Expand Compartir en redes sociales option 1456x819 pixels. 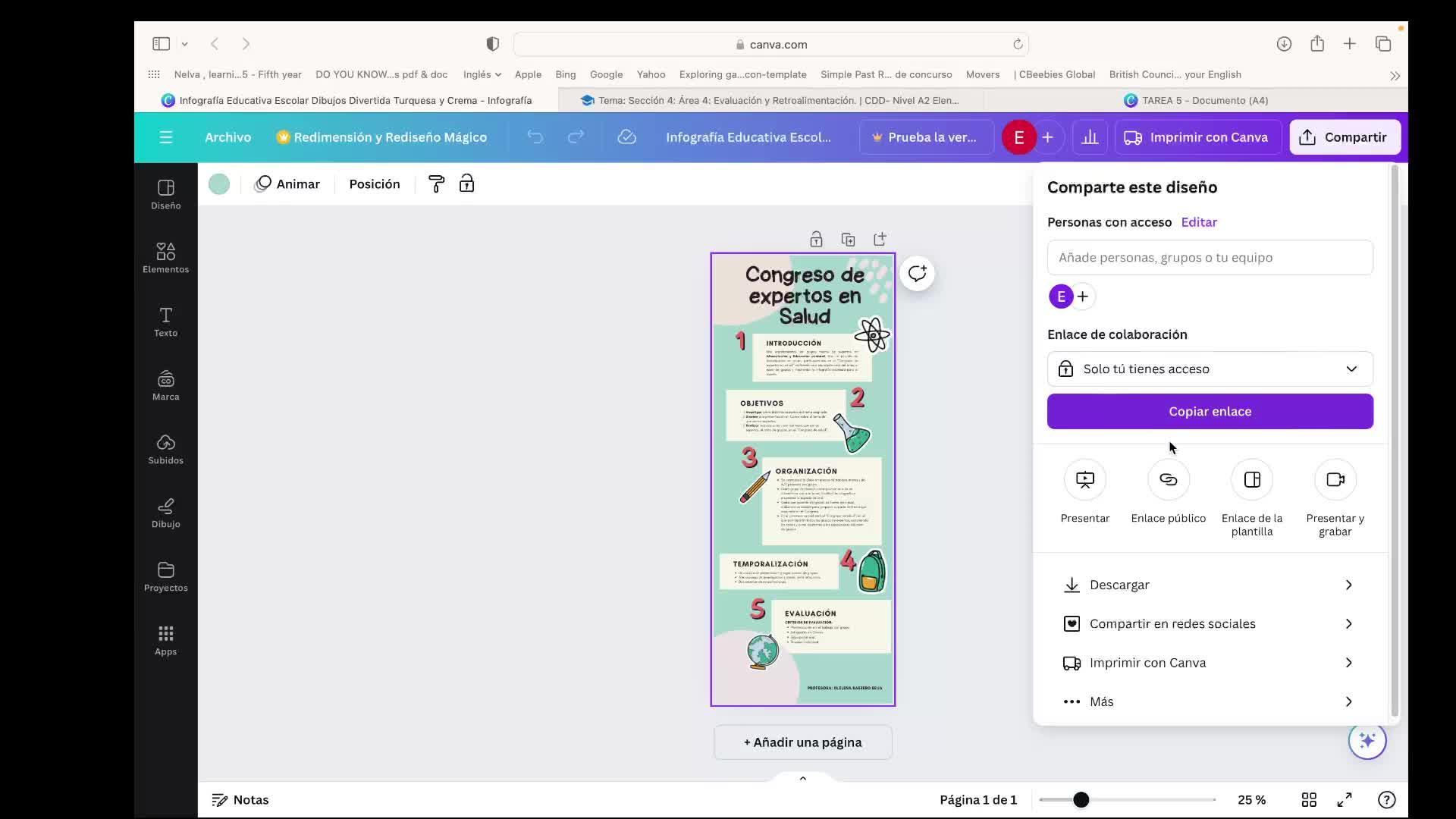click(x=1210, y=624)
